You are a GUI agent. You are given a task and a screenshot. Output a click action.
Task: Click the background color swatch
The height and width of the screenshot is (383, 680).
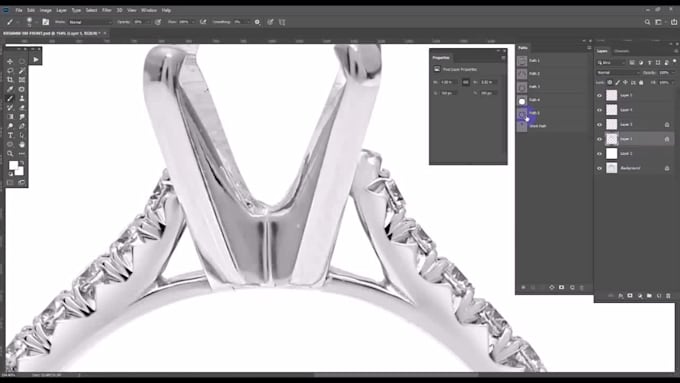click(x=20, y=171)
